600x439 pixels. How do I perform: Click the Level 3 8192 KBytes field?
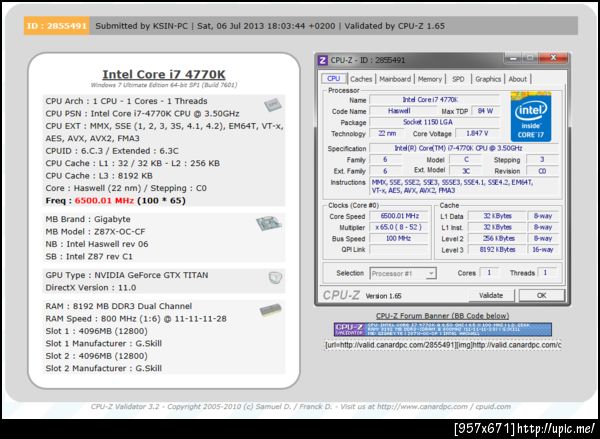coord(497,250)
